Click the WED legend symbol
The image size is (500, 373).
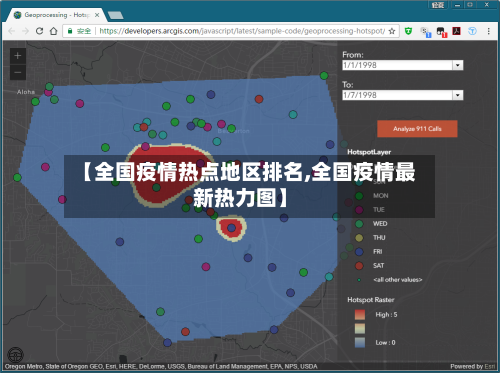(359, 224)
